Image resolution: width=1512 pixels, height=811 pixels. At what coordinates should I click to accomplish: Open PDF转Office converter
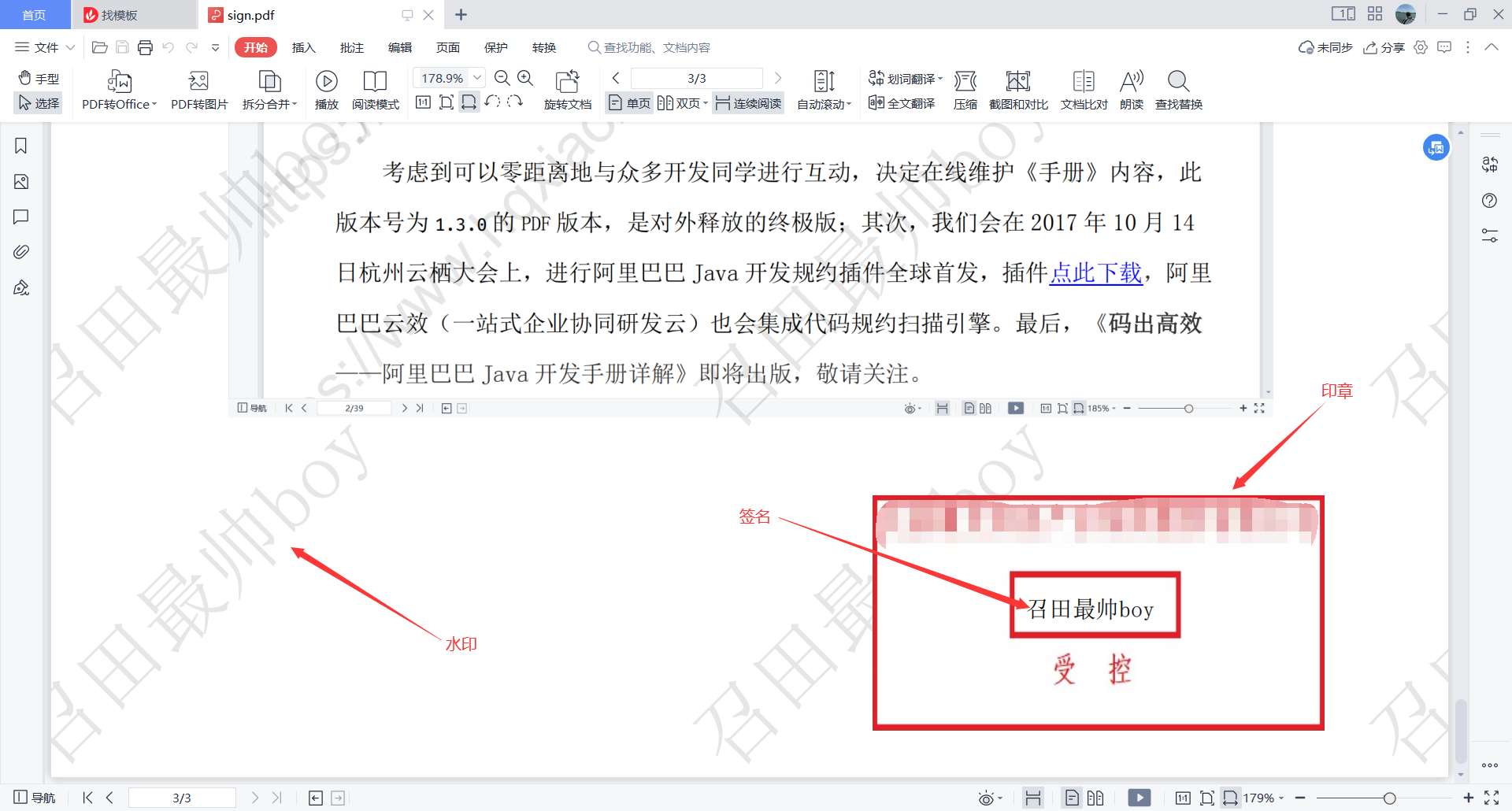pyautogui.click(x=120, y=90)
